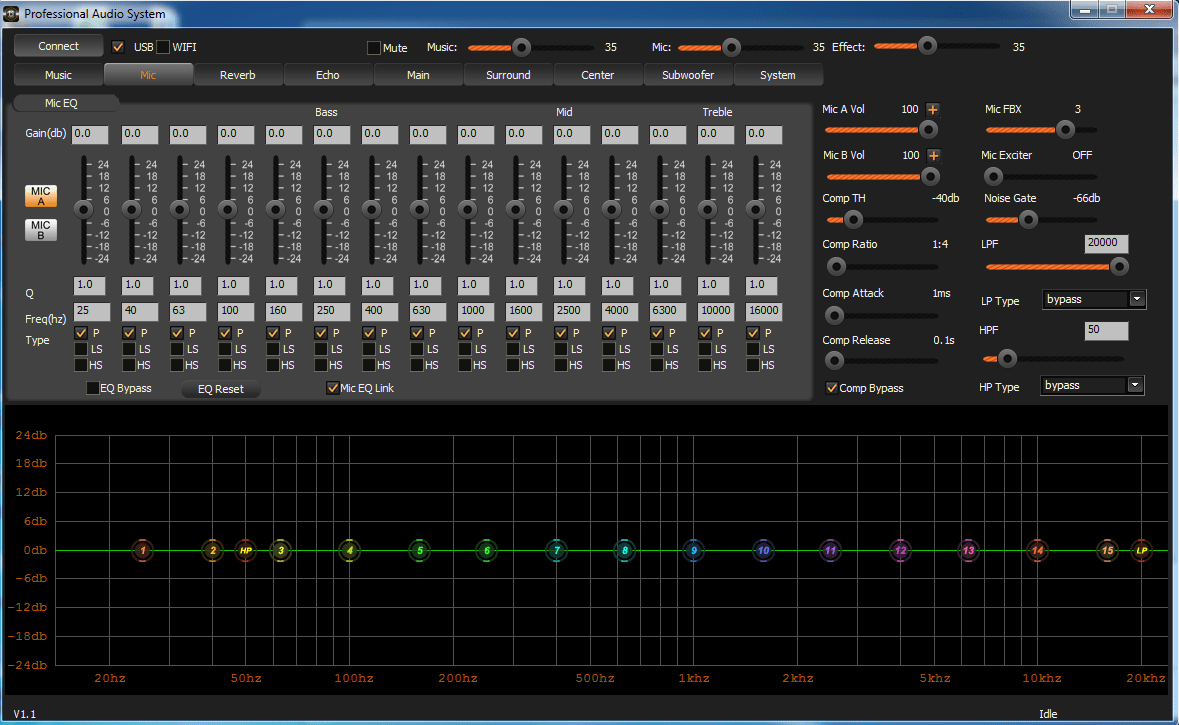This screenshot has height=725, width=1179.
Task: Toggle the Mute checkbox
Action: pos(375,48)
